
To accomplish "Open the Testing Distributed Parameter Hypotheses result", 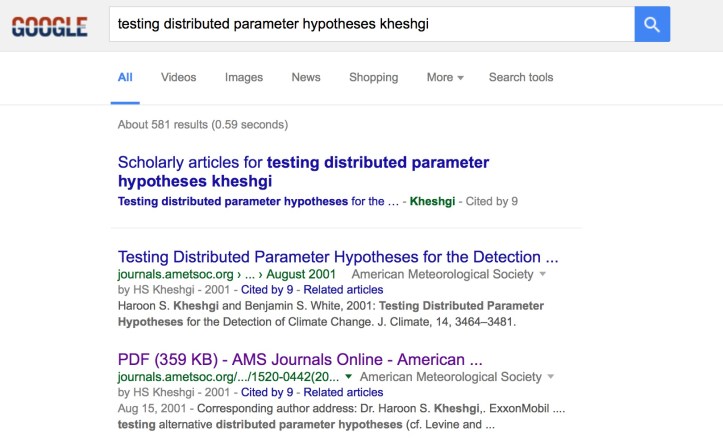I will click(338, 257).
